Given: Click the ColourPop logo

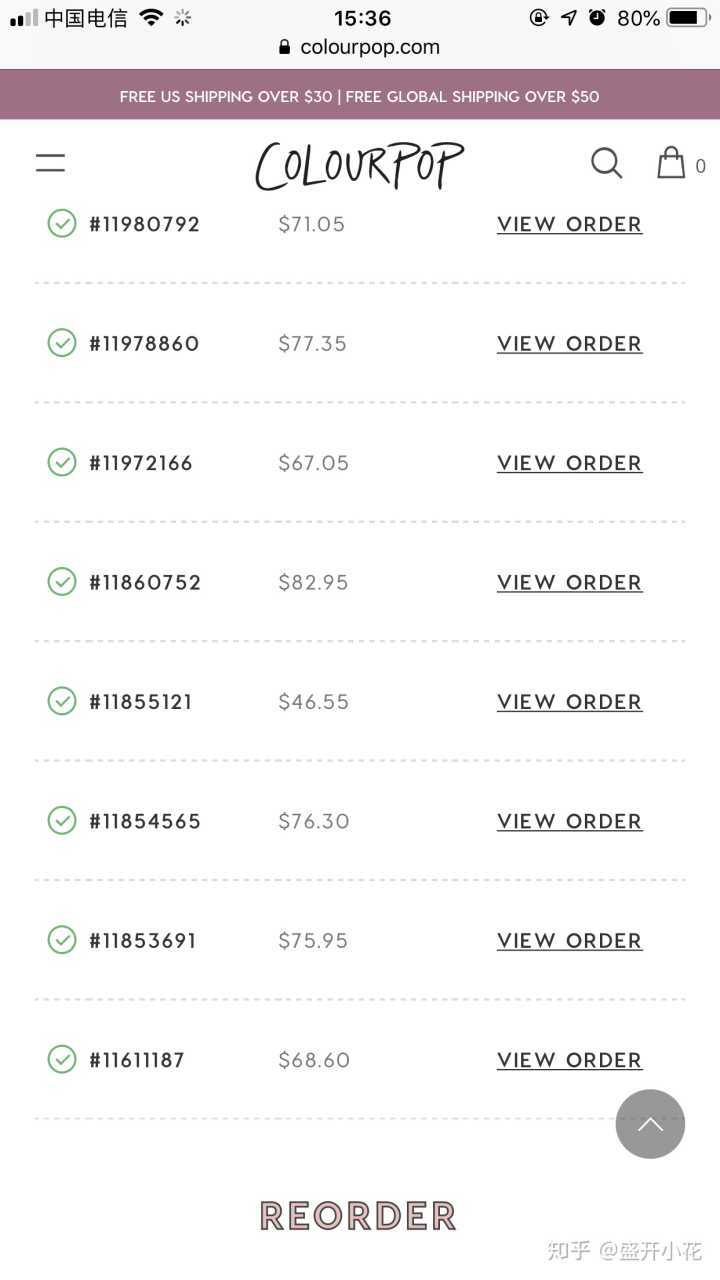Looking at the screenshot, I should [x=359, y=165].
